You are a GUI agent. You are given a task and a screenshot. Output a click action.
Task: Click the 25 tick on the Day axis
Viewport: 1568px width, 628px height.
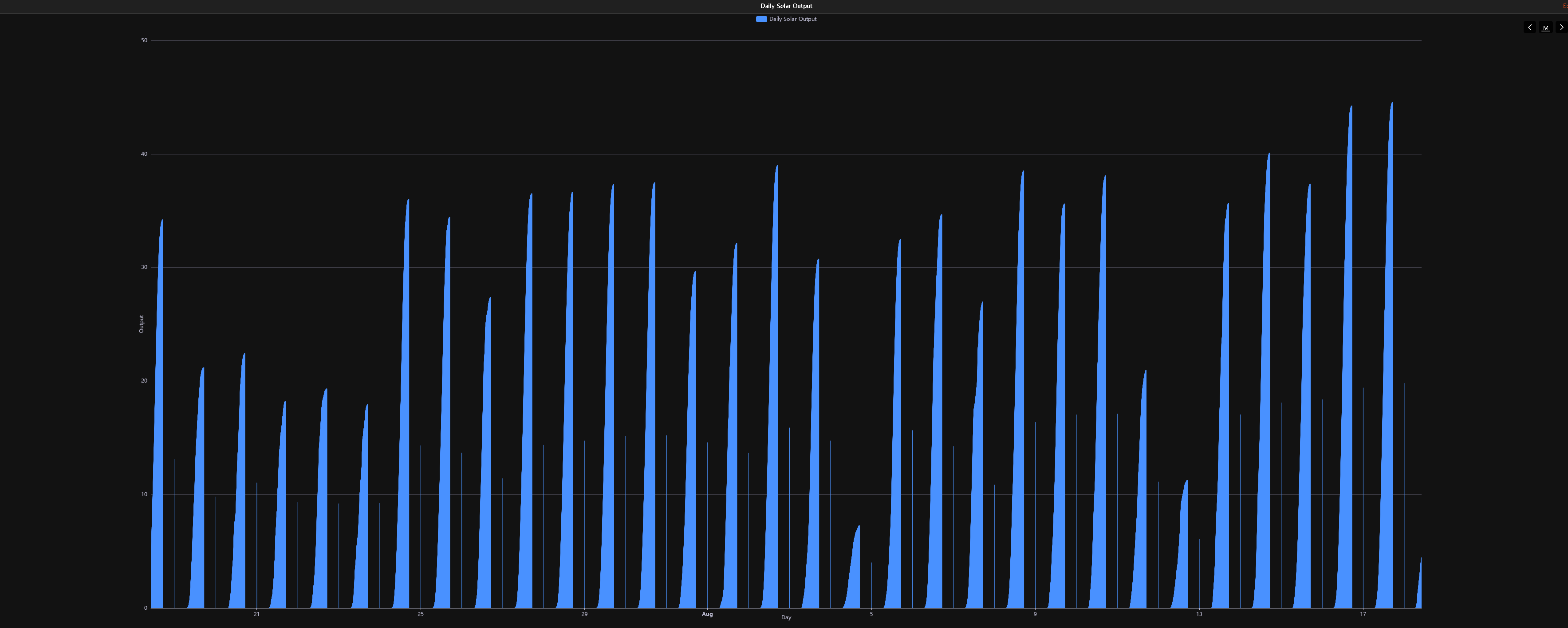tap(421, 614)
